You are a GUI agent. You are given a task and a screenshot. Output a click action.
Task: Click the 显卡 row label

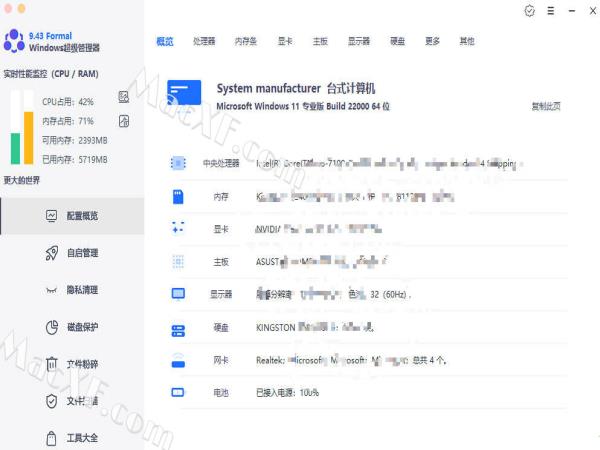[221, 229]
